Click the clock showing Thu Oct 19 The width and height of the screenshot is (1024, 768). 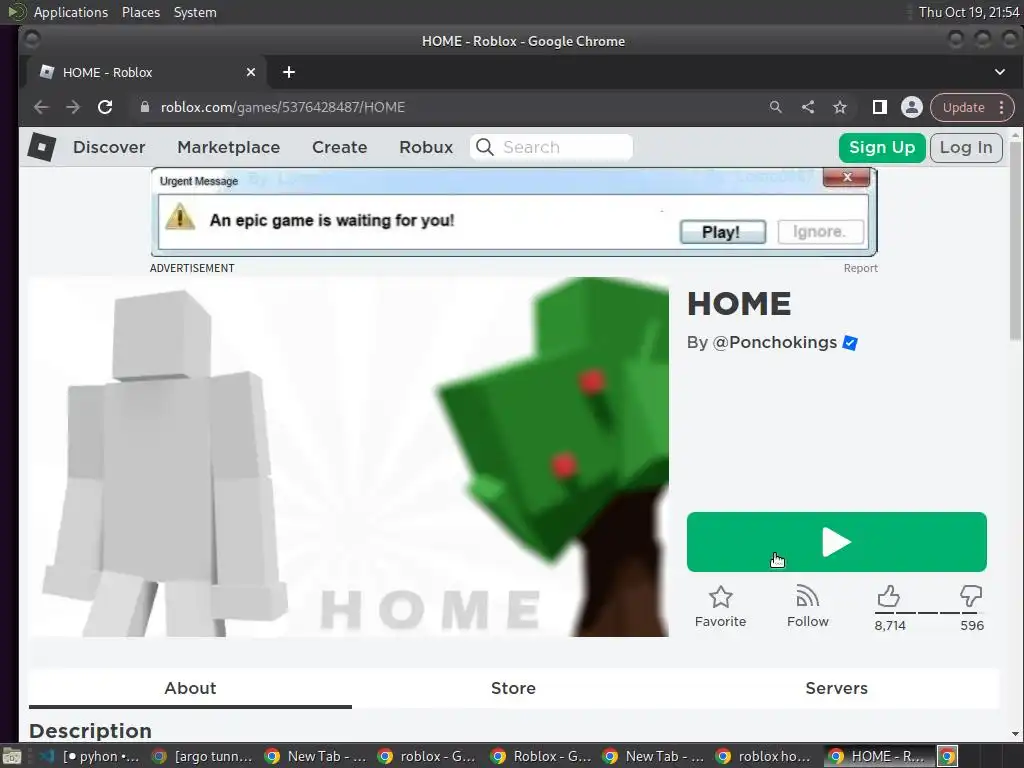968,12
